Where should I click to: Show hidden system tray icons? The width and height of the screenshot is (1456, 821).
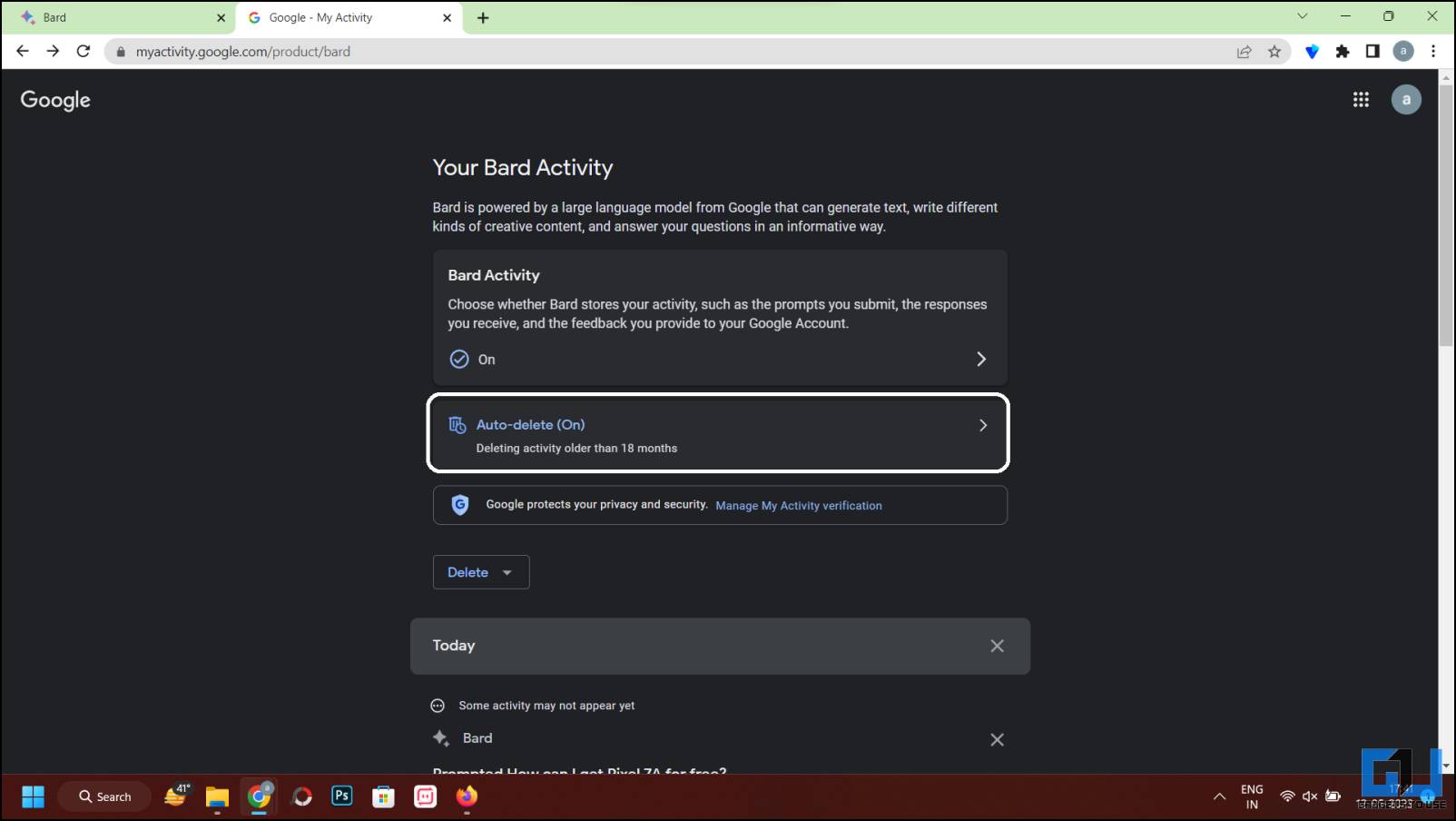coord(1219,796)
